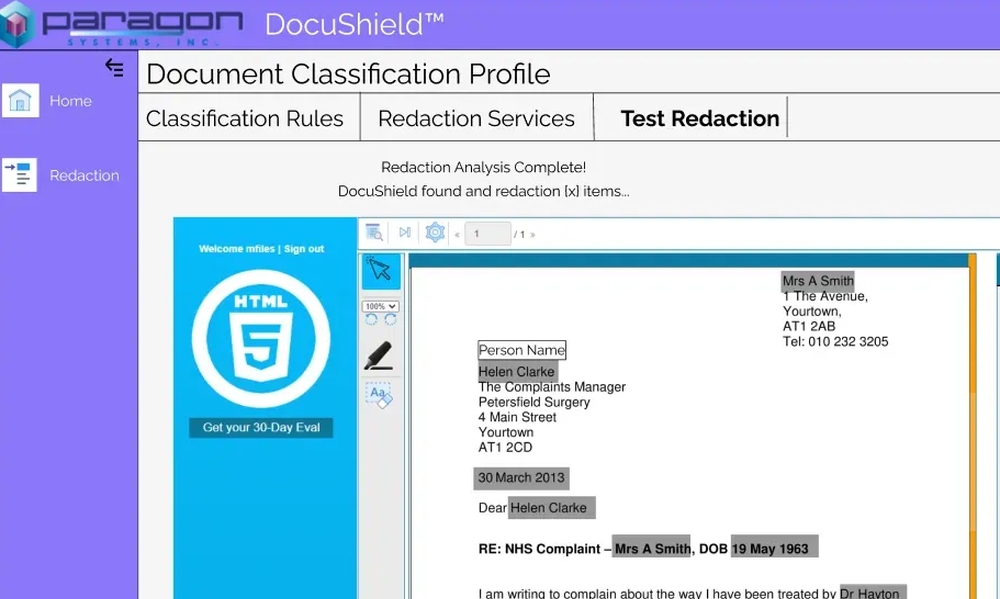Click the orange vertical scrollbar of document
Image resolution: width=1000 pixels, height=599 pixels.
[972, 426]
